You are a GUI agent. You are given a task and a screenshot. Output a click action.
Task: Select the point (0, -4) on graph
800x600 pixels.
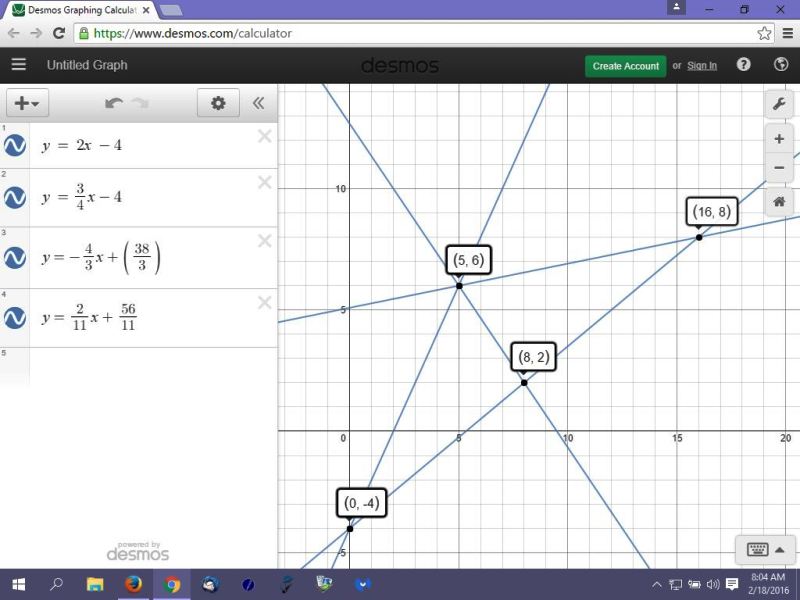pos(349,529)
